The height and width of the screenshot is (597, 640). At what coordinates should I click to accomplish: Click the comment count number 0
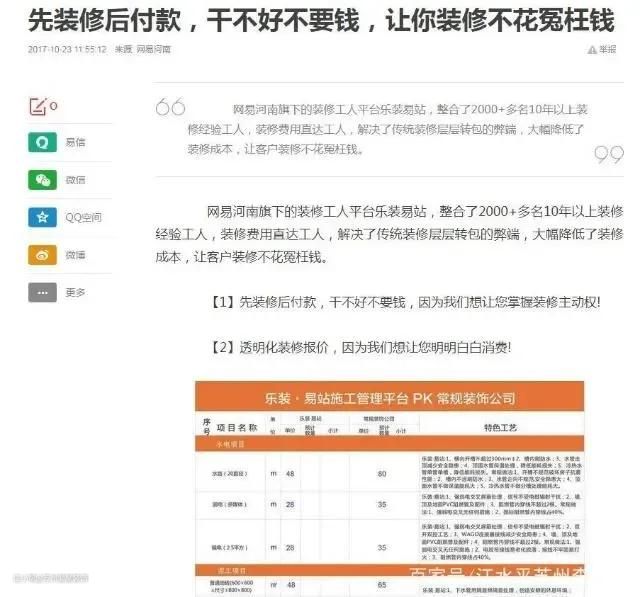[x=53, y=107]
